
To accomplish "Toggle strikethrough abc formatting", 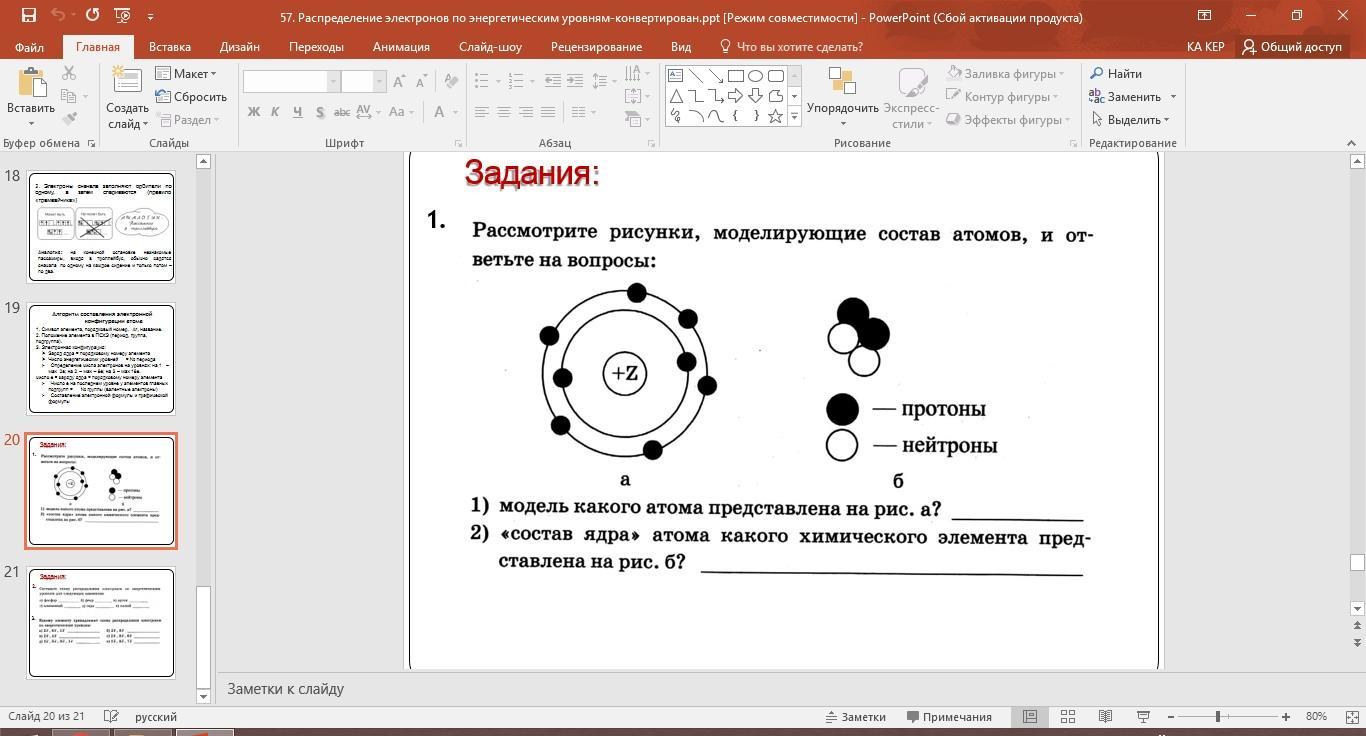I will 342,112.
